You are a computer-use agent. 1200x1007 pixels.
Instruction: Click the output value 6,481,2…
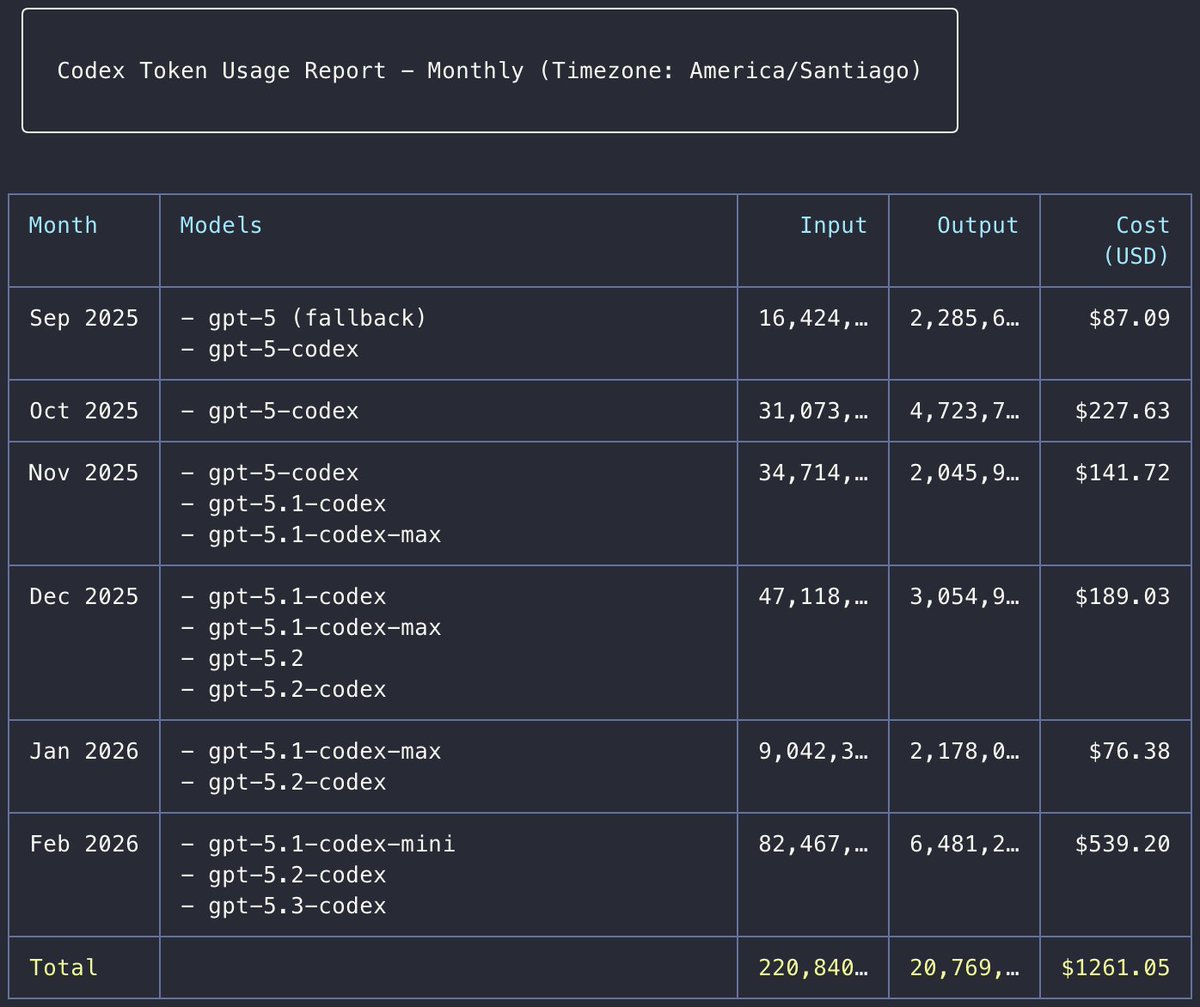965,845
